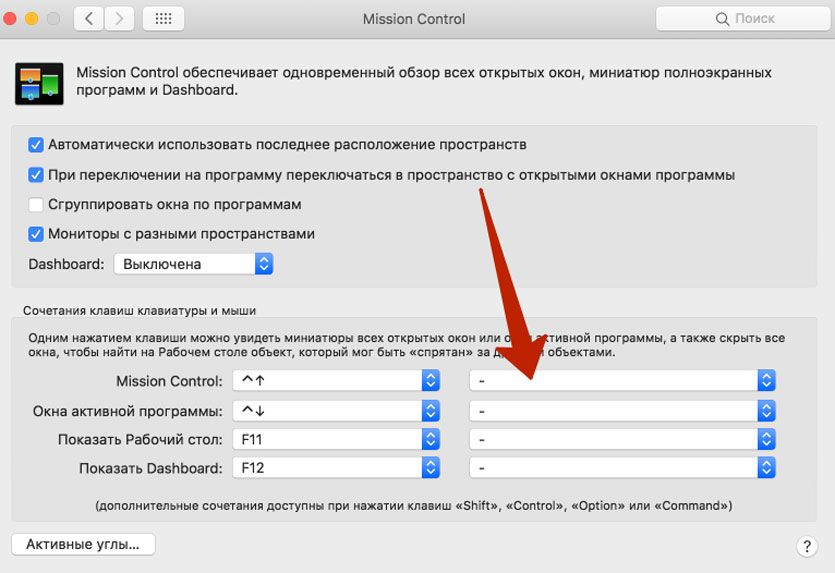Click the Сочетания клавиш клавиатуры и мыши heading
Screen dimensions: 835x573
[140, 310]
